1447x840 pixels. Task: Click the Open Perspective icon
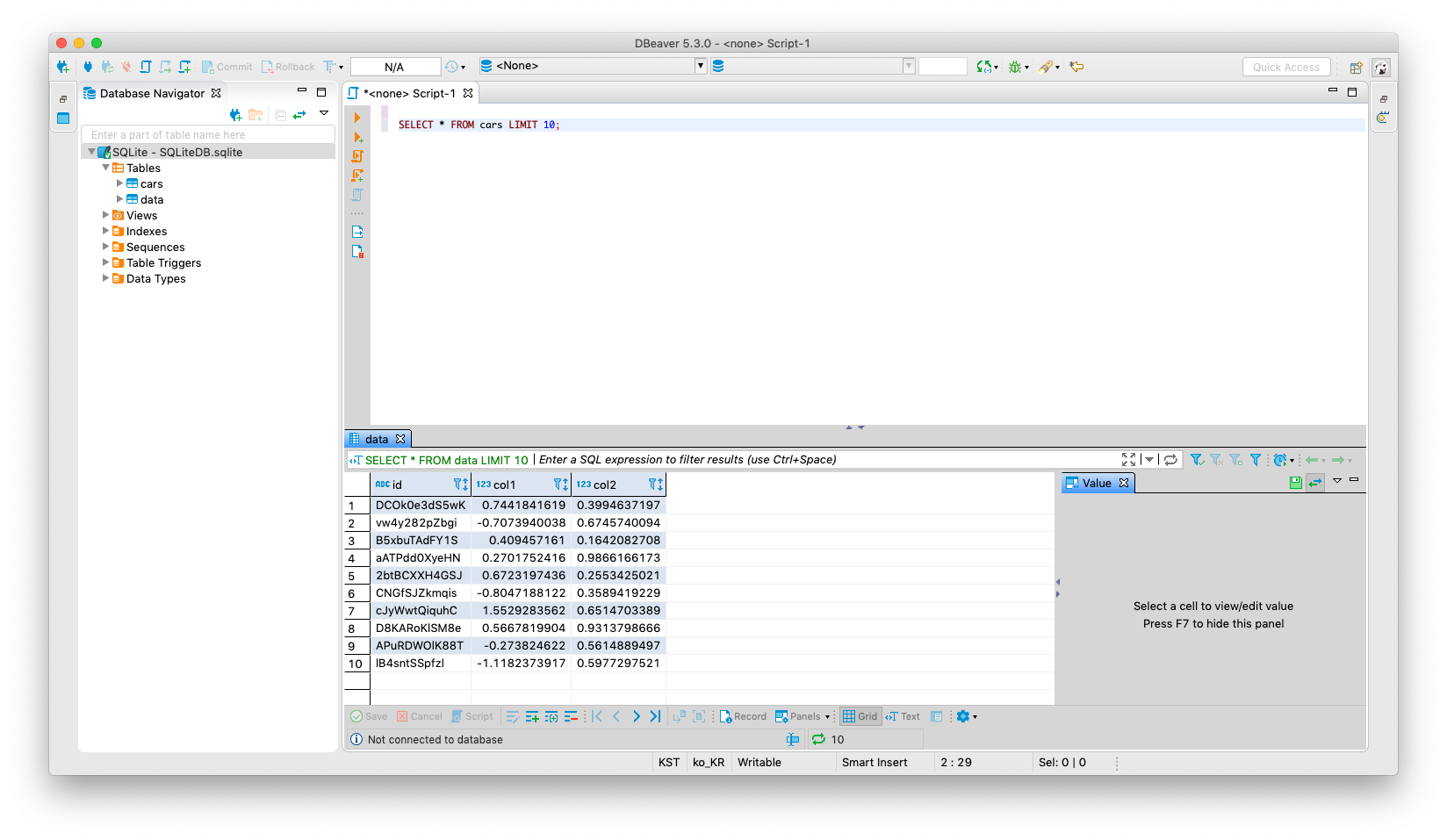1356,68
